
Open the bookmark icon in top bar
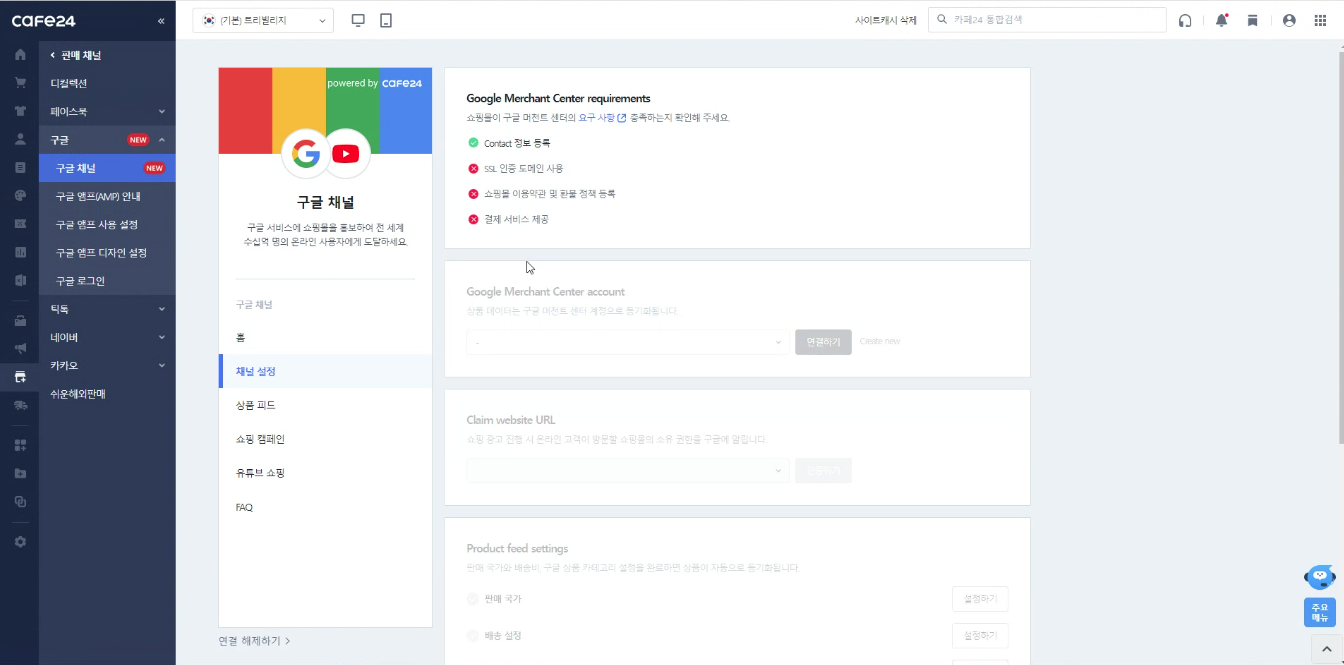[1252, 20]
